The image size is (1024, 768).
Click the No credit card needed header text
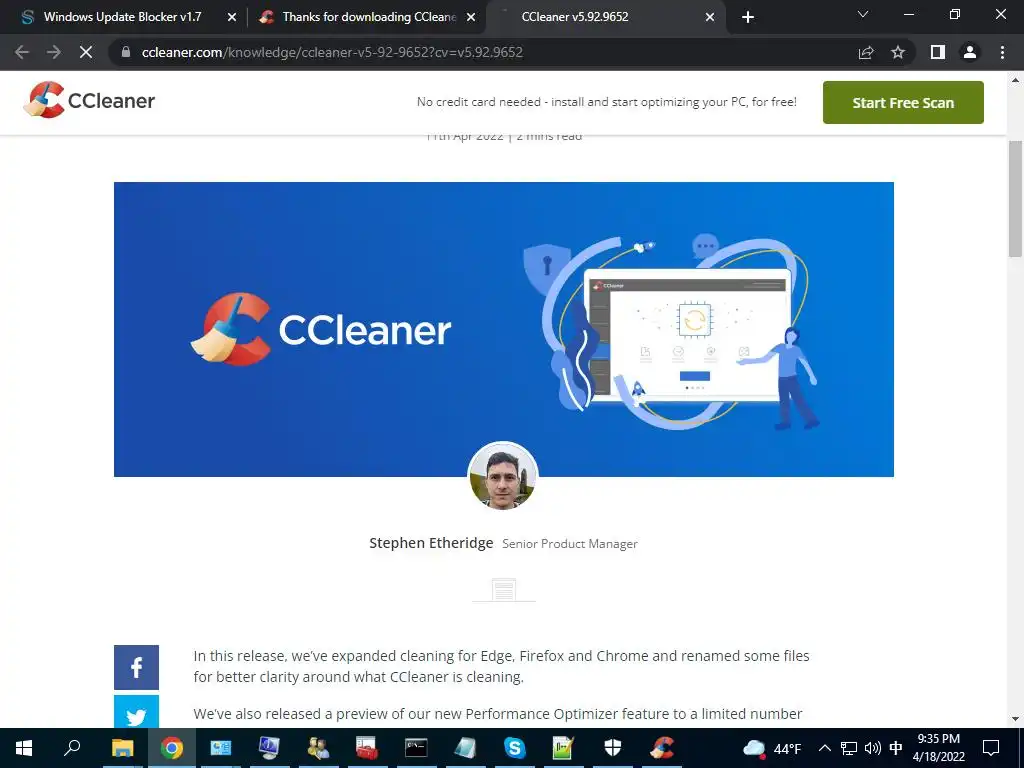tap(607, 102)
